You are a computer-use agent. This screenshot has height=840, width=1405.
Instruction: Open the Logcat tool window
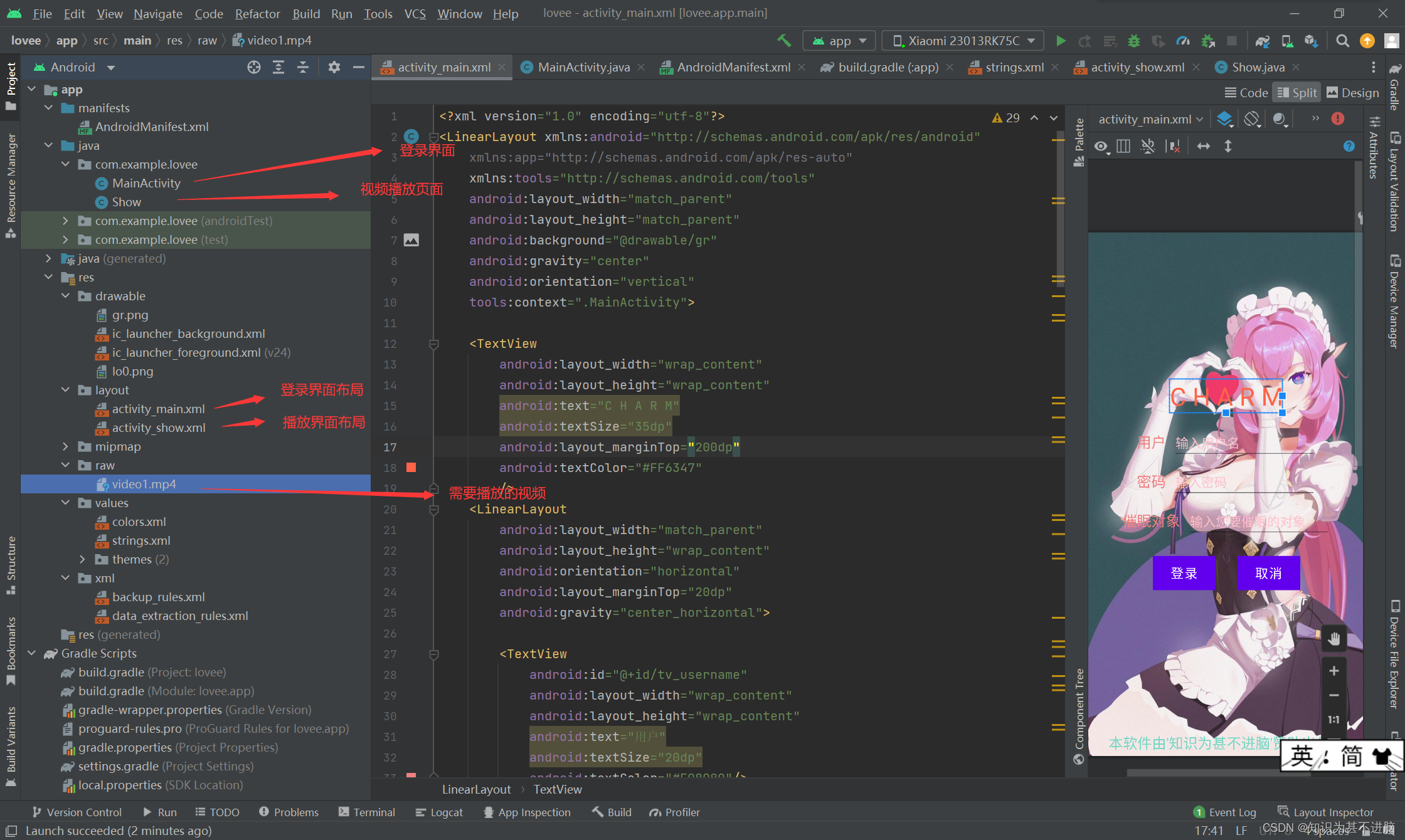tap(439, 812)
